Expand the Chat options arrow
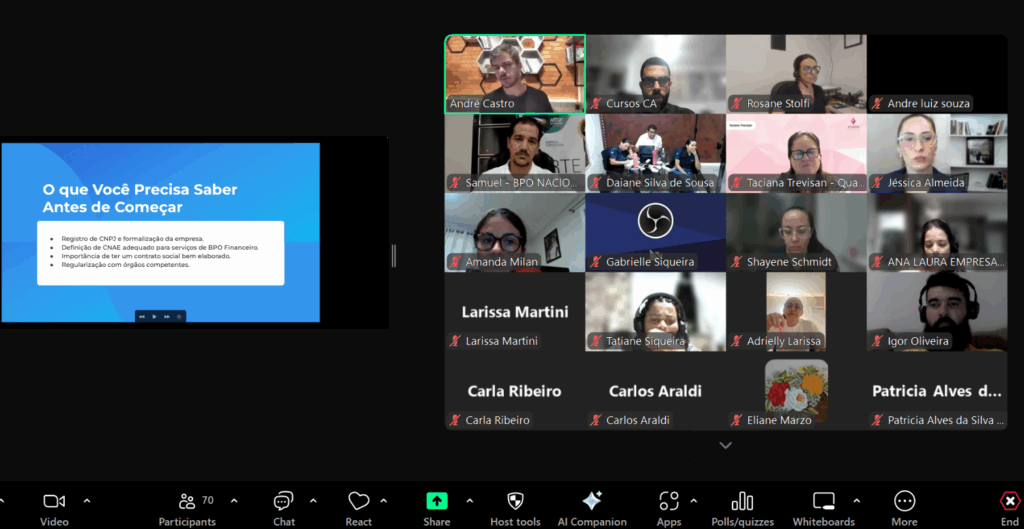This screenshot has width=1024, height=529. pos(313,502)
